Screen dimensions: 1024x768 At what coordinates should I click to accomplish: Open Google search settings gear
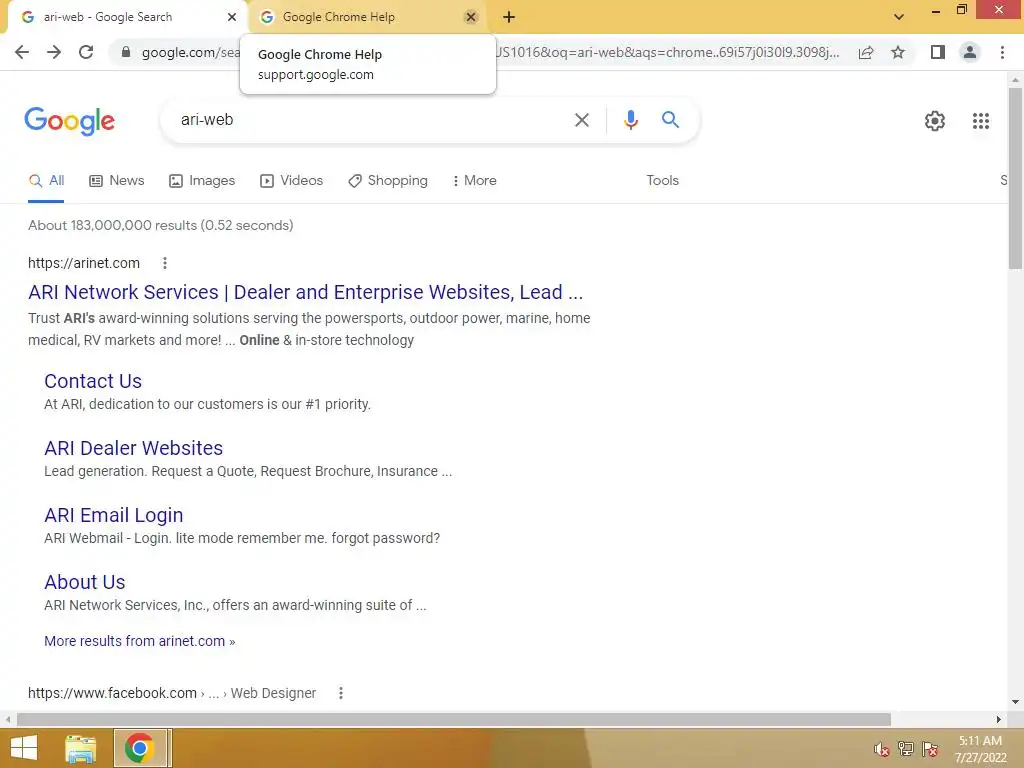(x=935, y=121)
